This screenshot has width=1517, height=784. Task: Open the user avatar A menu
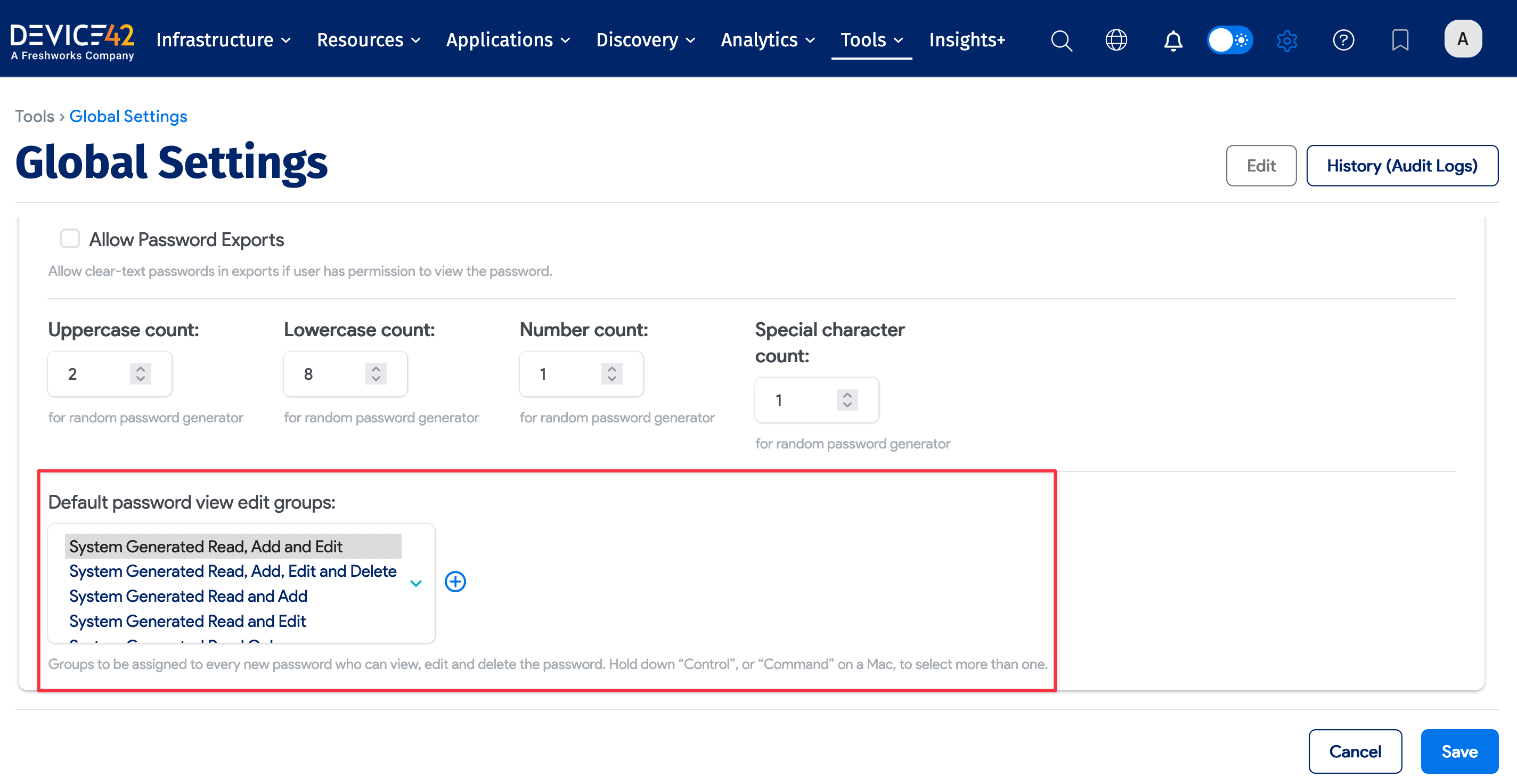click(1462, 39)
